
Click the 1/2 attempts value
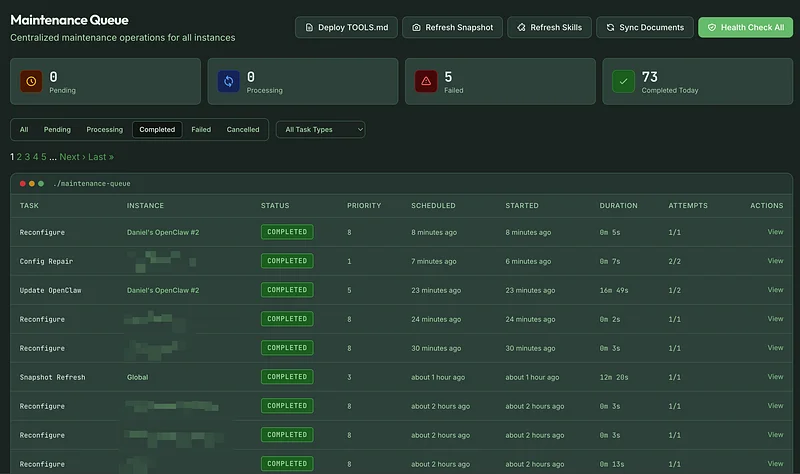(674, 290)
